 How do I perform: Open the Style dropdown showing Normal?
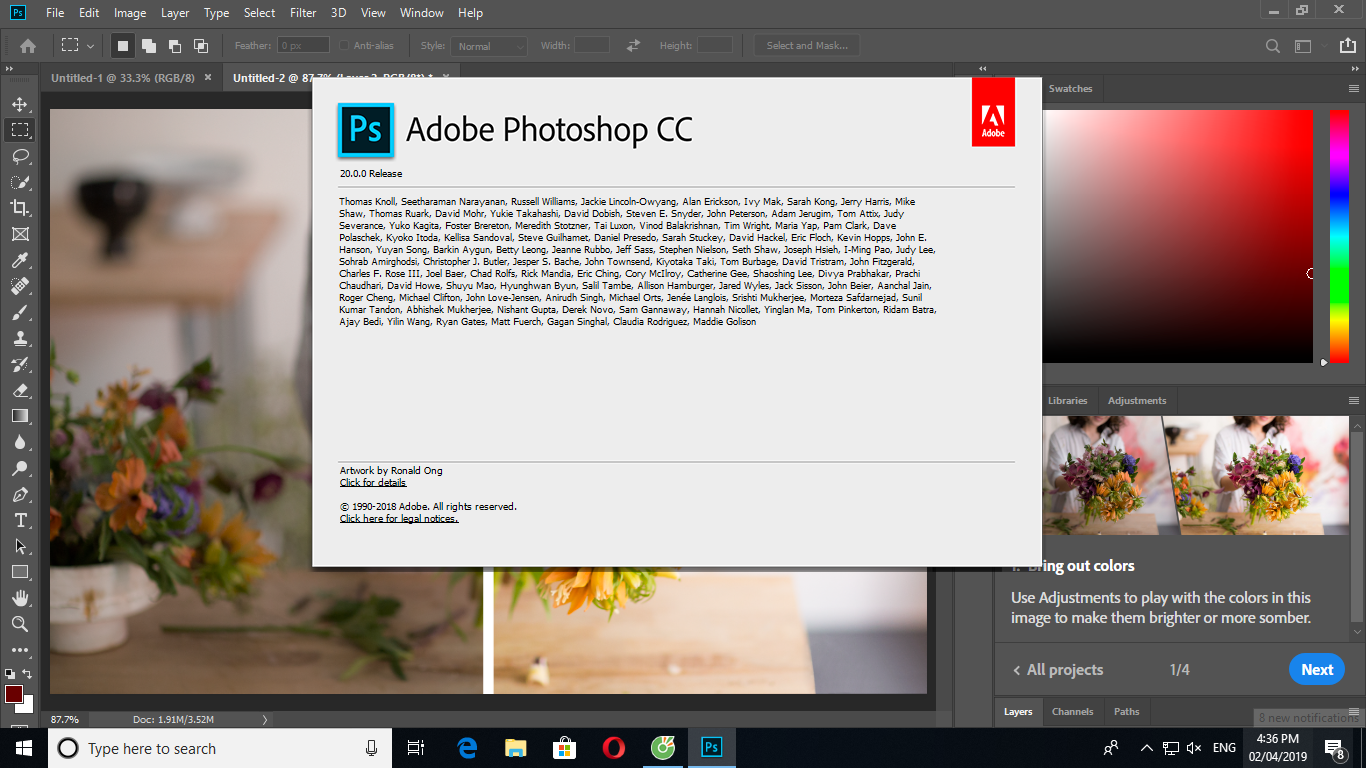(x=488, y=46)
